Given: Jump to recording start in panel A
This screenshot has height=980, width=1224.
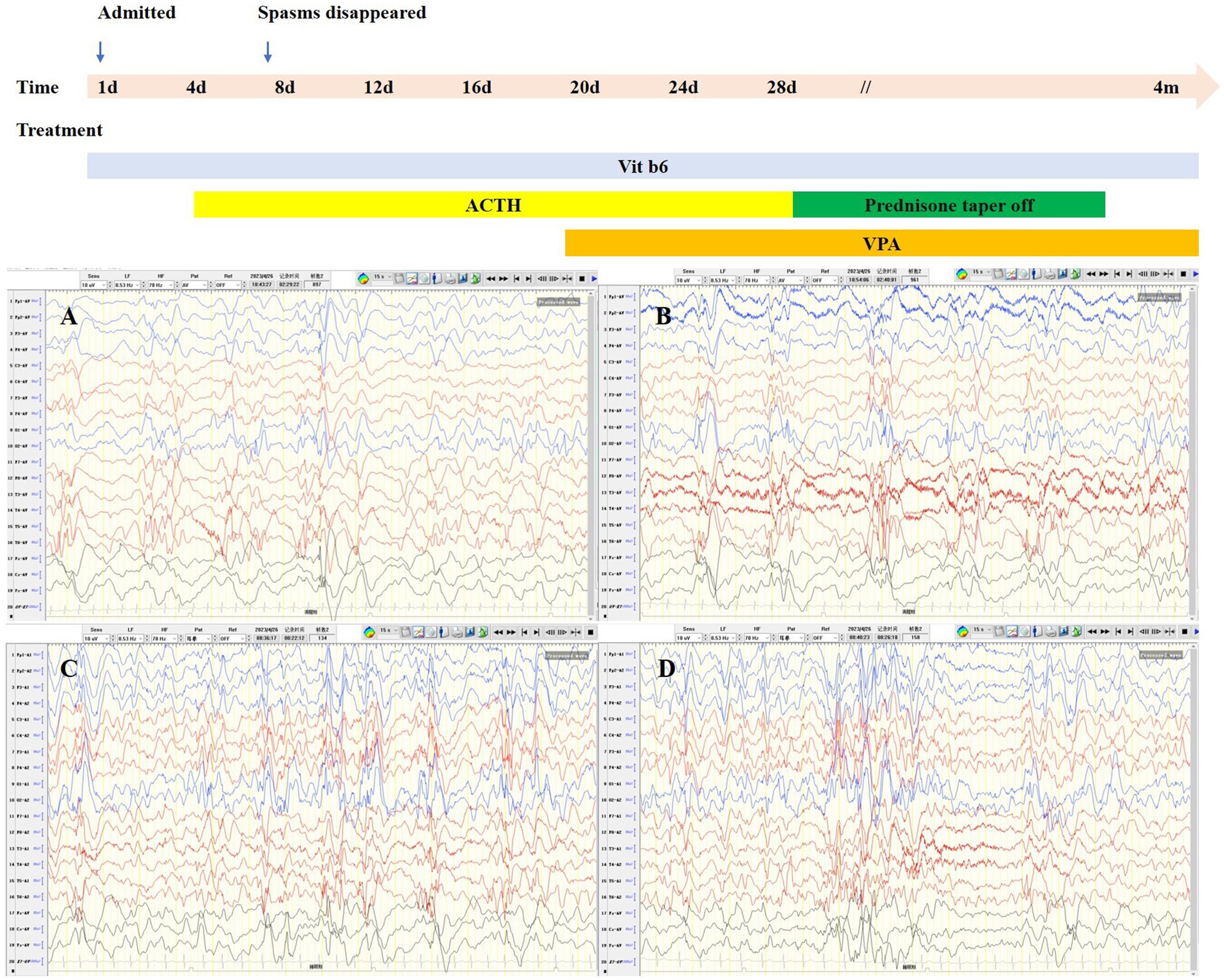Looking at the screenshot, I should coord(516,279).
